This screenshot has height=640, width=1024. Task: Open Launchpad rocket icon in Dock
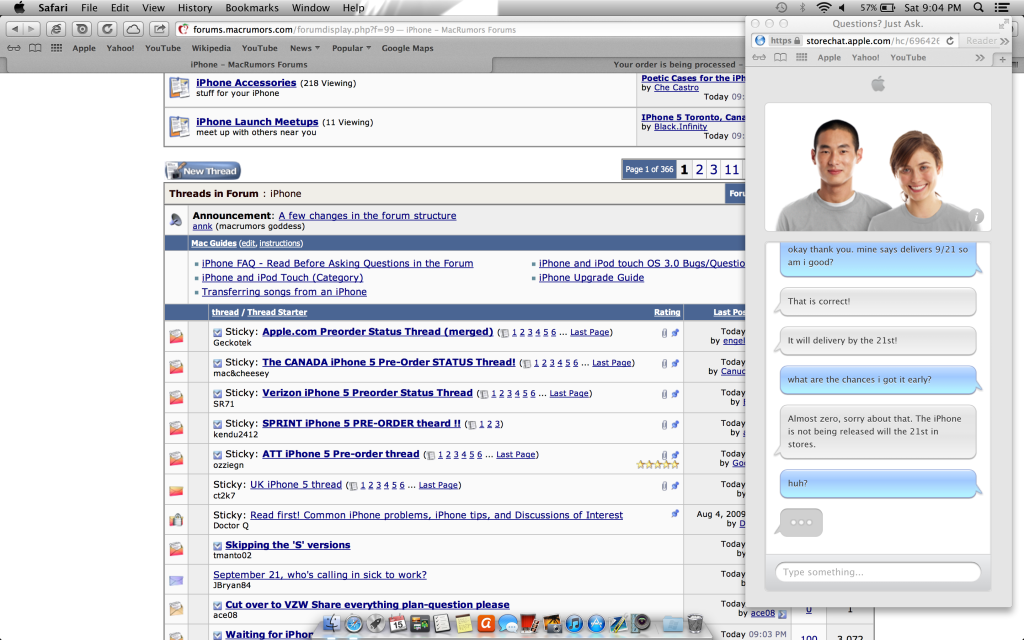[376, 624]
